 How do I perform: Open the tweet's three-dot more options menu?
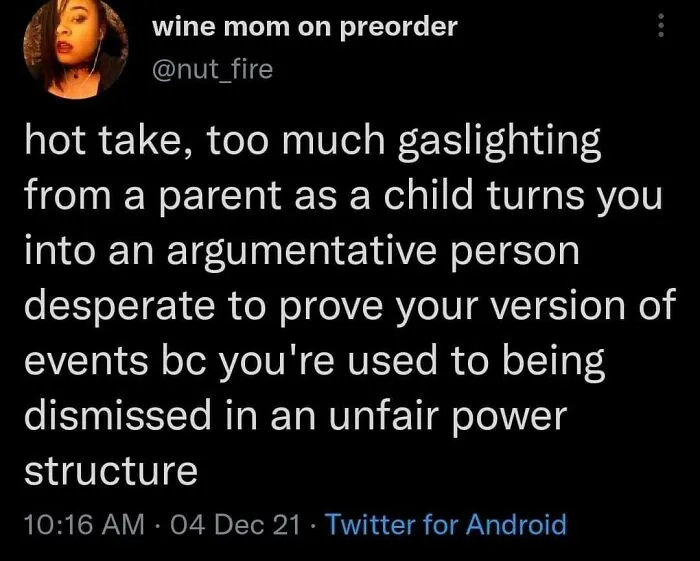point(661,25)
